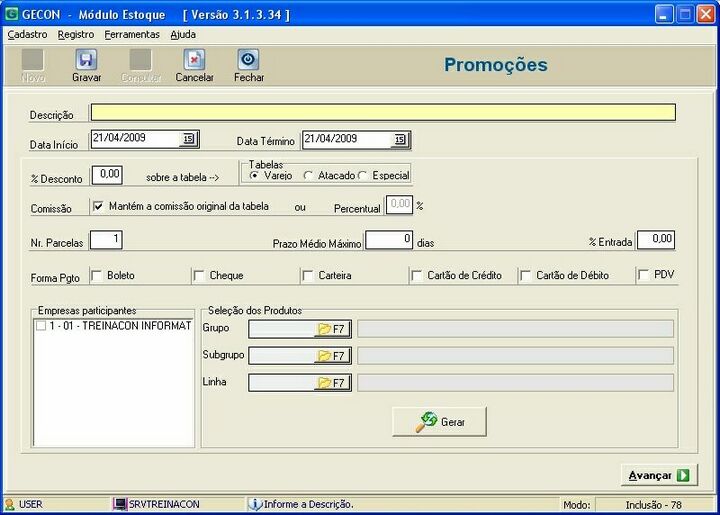Select the Especial table radio button
720x515 pixels.
[362, 175]
